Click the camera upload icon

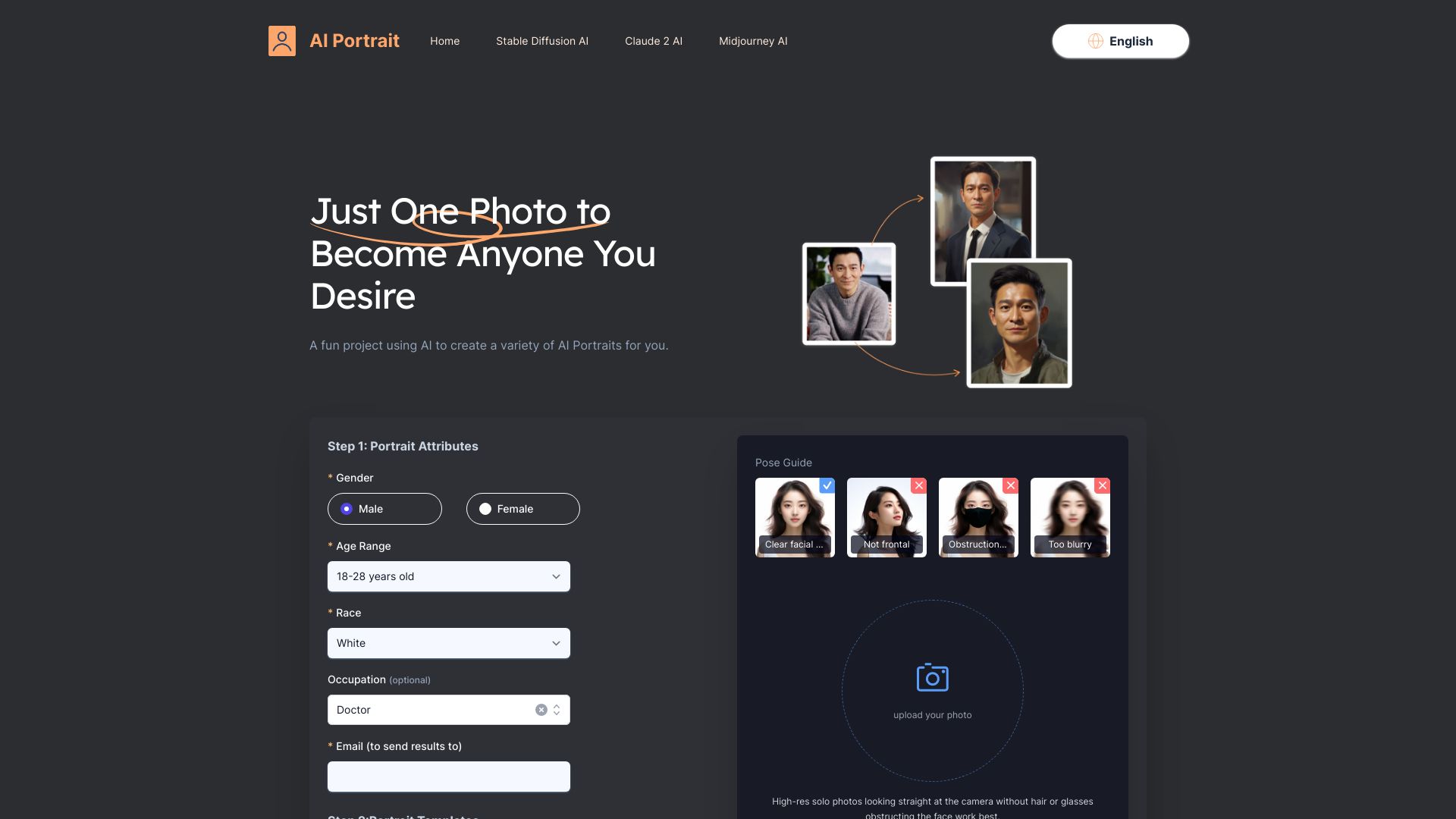click(932, 677)
